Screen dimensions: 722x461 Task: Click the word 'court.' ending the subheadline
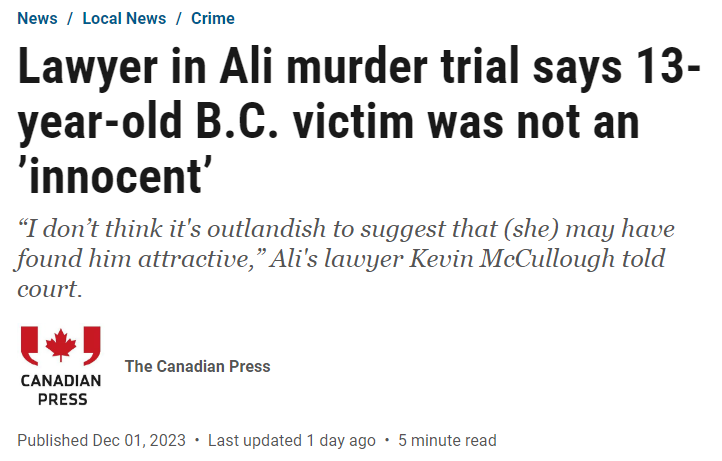tap(50, 289)
